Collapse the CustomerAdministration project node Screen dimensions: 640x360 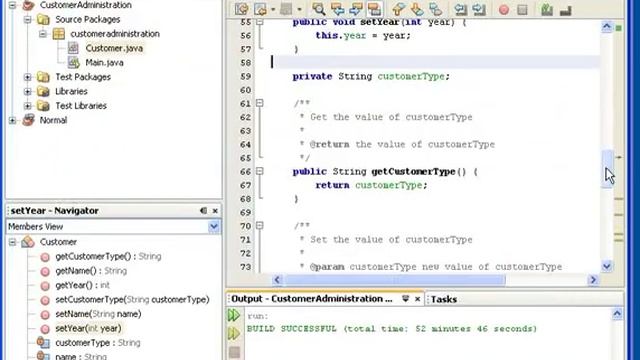(x=12, y=5)
